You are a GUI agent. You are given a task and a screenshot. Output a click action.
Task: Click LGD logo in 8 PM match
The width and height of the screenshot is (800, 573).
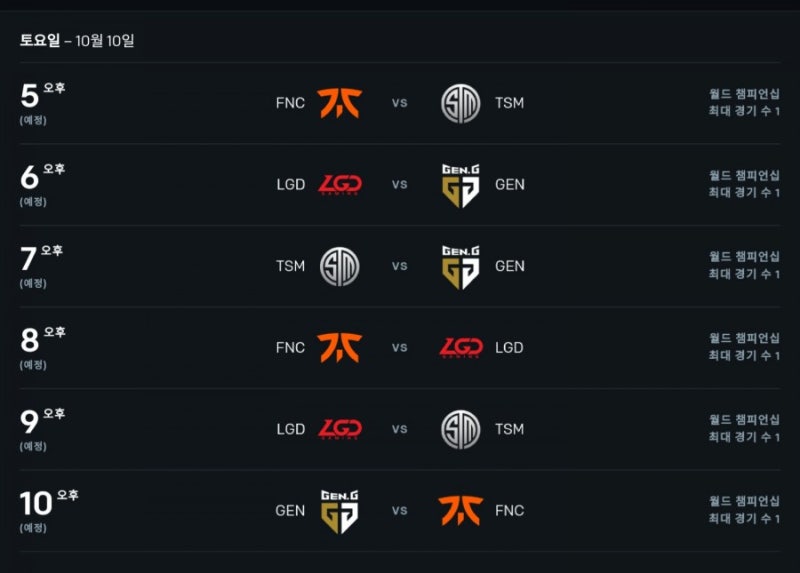click(461, 348)
